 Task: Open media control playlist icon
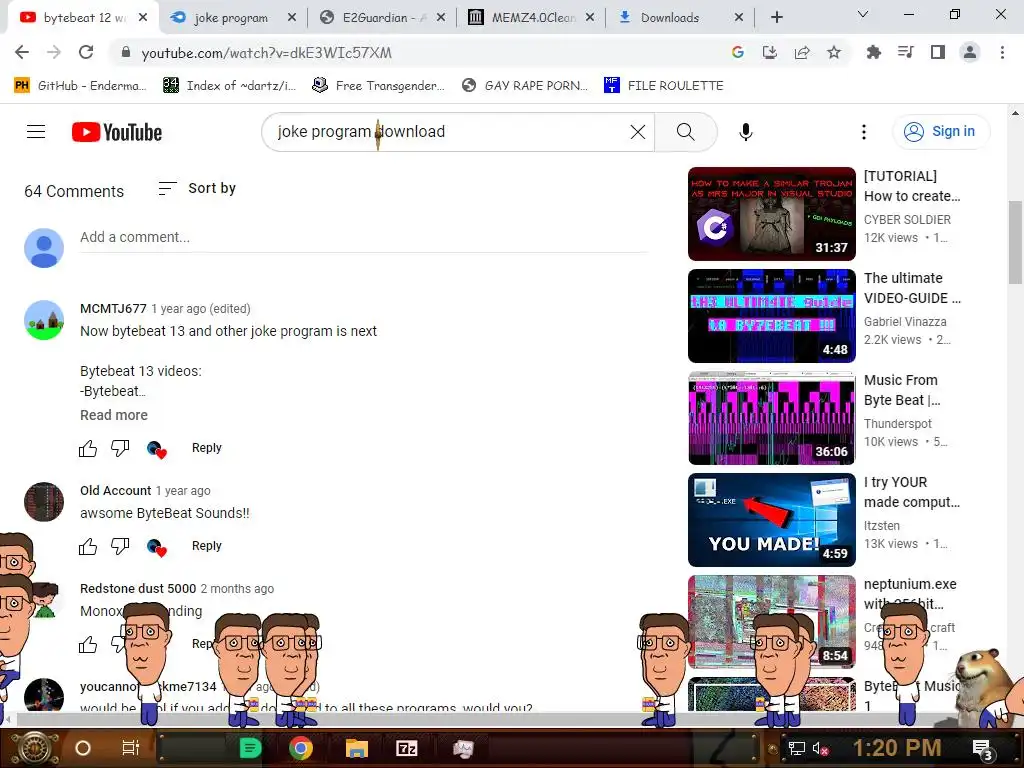coord(905,52)
